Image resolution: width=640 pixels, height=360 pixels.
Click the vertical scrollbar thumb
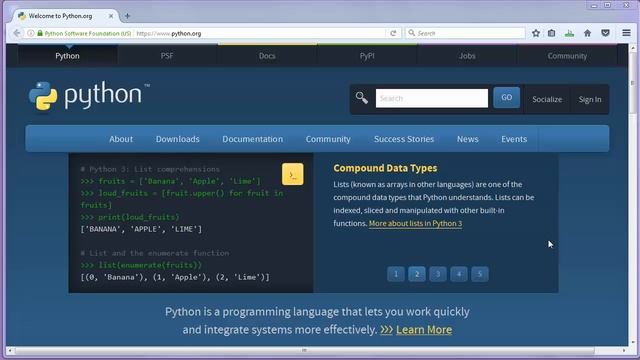tap(633, 84)
